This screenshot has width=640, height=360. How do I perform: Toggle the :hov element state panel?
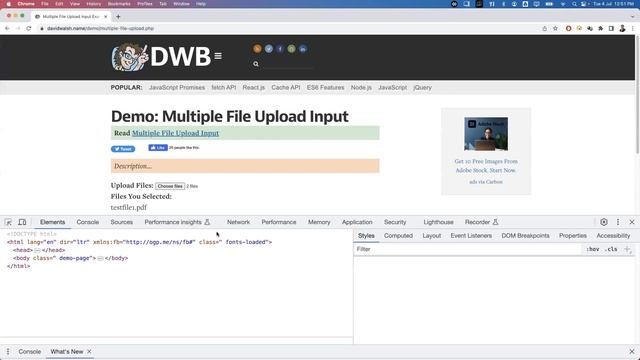593,249
